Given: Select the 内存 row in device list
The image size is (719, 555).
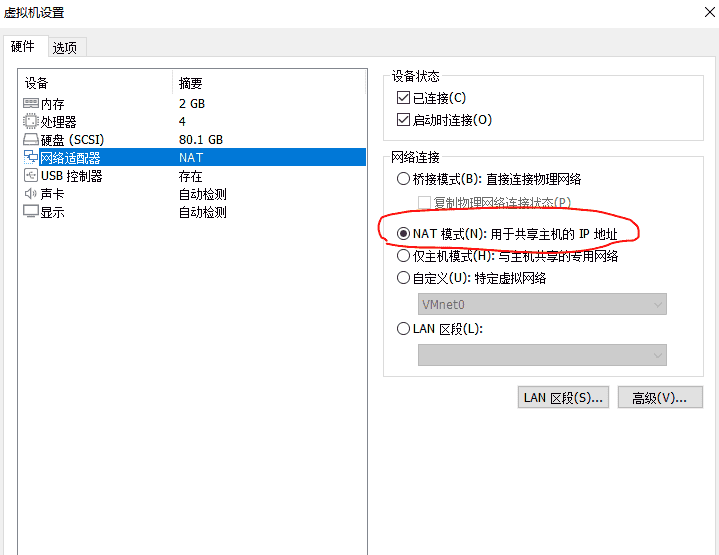Looking at the screenshot, I should (194, 104).
